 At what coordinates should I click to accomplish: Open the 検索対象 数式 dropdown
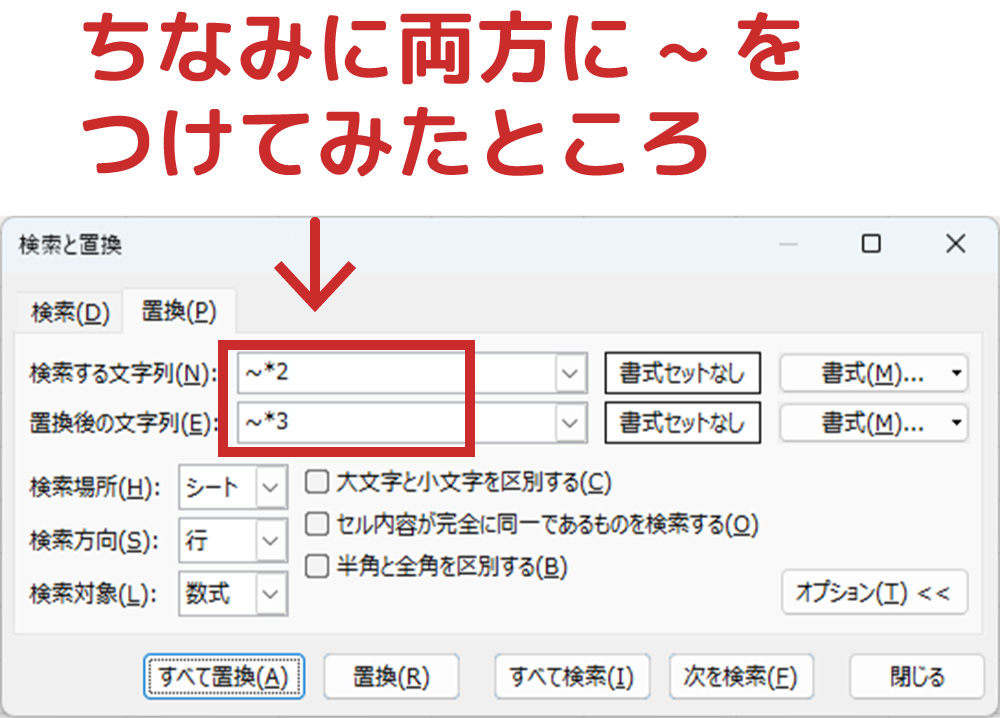click(270, 595)
